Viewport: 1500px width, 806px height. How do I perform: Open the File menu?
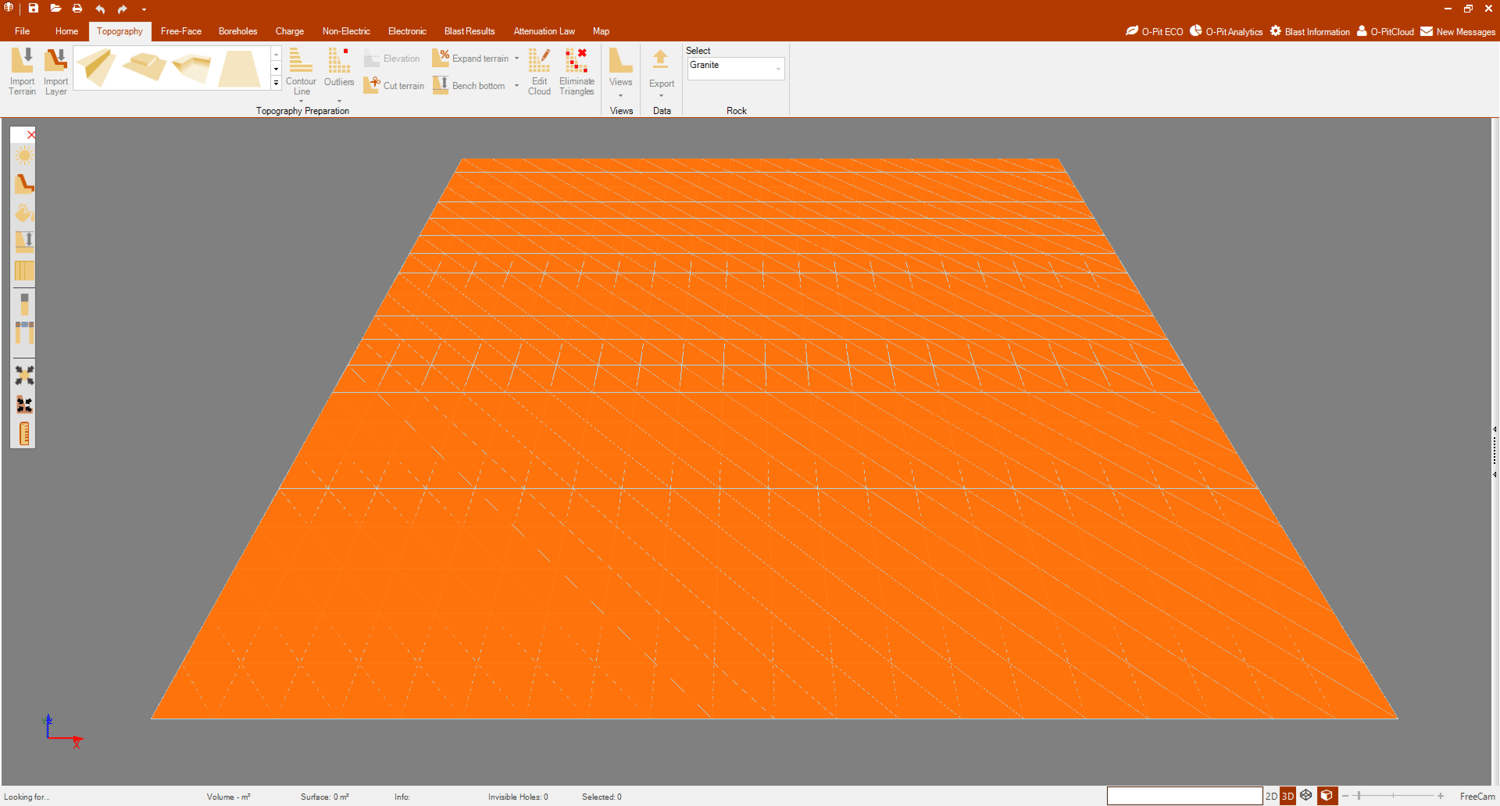(x=22, y=31)
